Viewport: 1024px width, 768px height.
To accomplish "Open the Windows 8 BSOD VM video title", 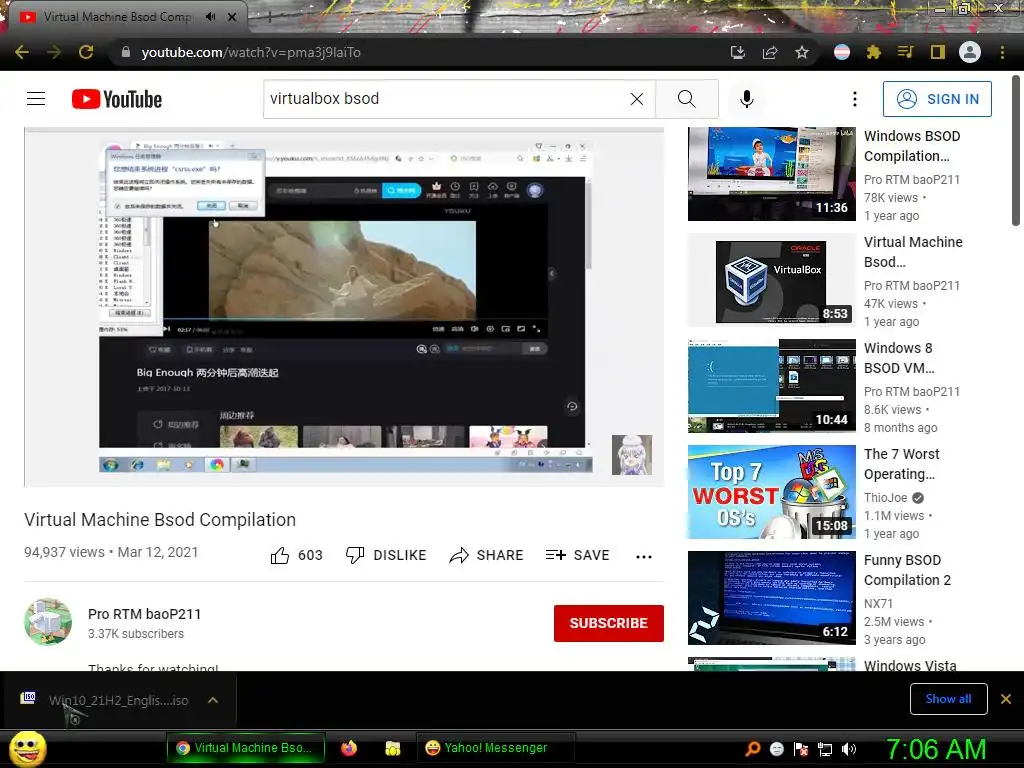I will [899, 358].
